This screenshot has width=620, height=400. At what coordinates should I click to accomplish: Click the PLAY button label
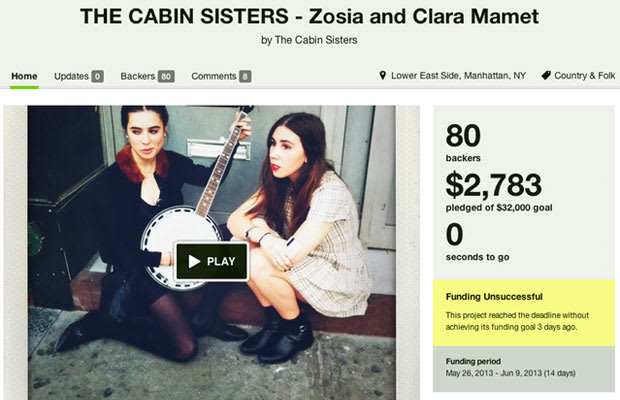221,261
